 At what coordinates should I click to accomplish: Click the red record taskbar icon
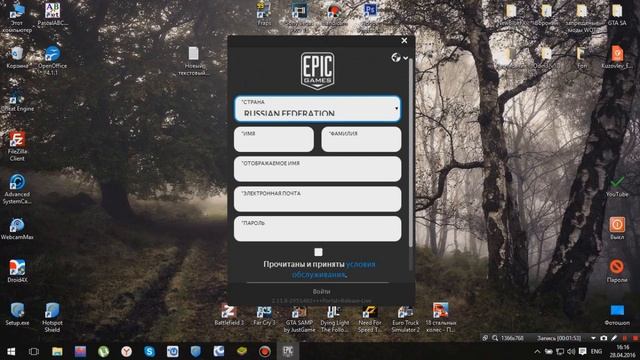264,351
